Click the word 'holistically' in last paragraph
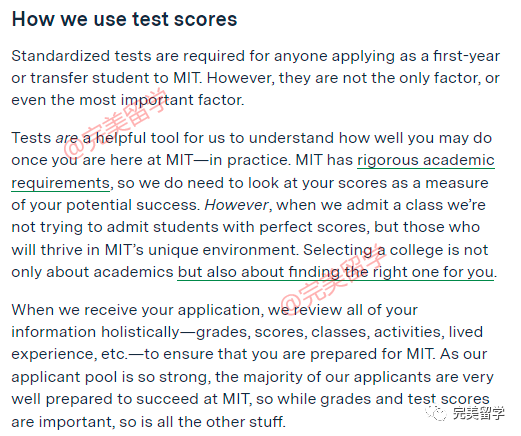This screenshot has width=521, height=436. (140, 332)
